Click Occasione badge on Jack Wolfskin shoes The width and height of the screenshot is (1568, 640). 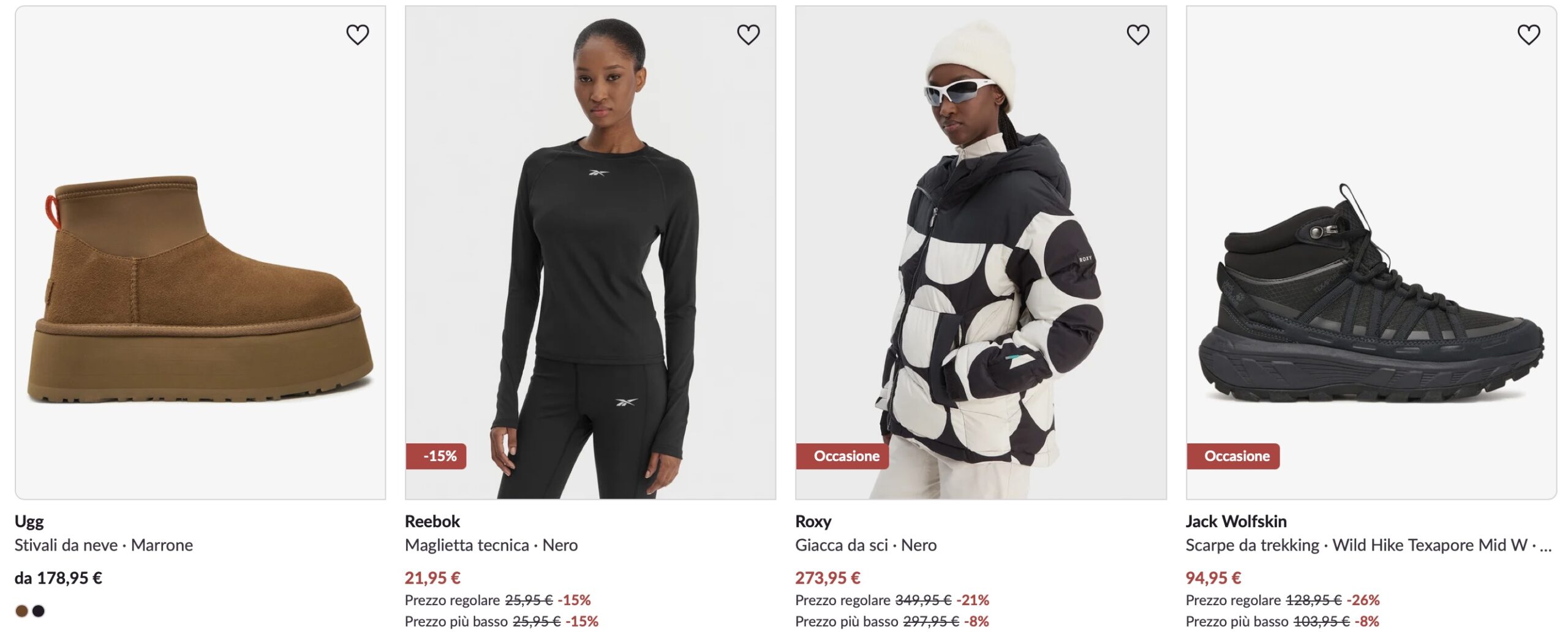[x=1233, y=456]
